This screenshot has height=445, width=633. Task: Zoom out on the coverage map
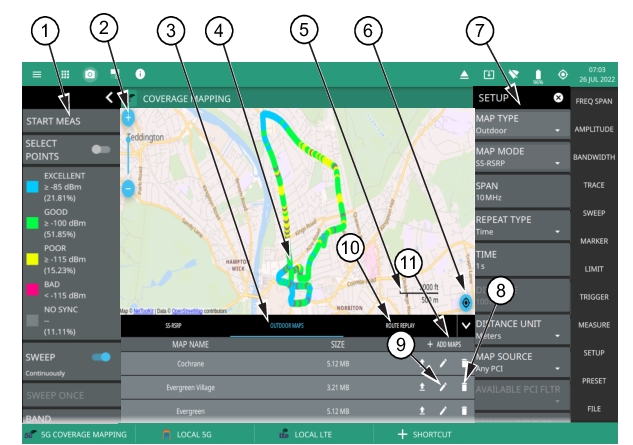(x=128, y=187)
